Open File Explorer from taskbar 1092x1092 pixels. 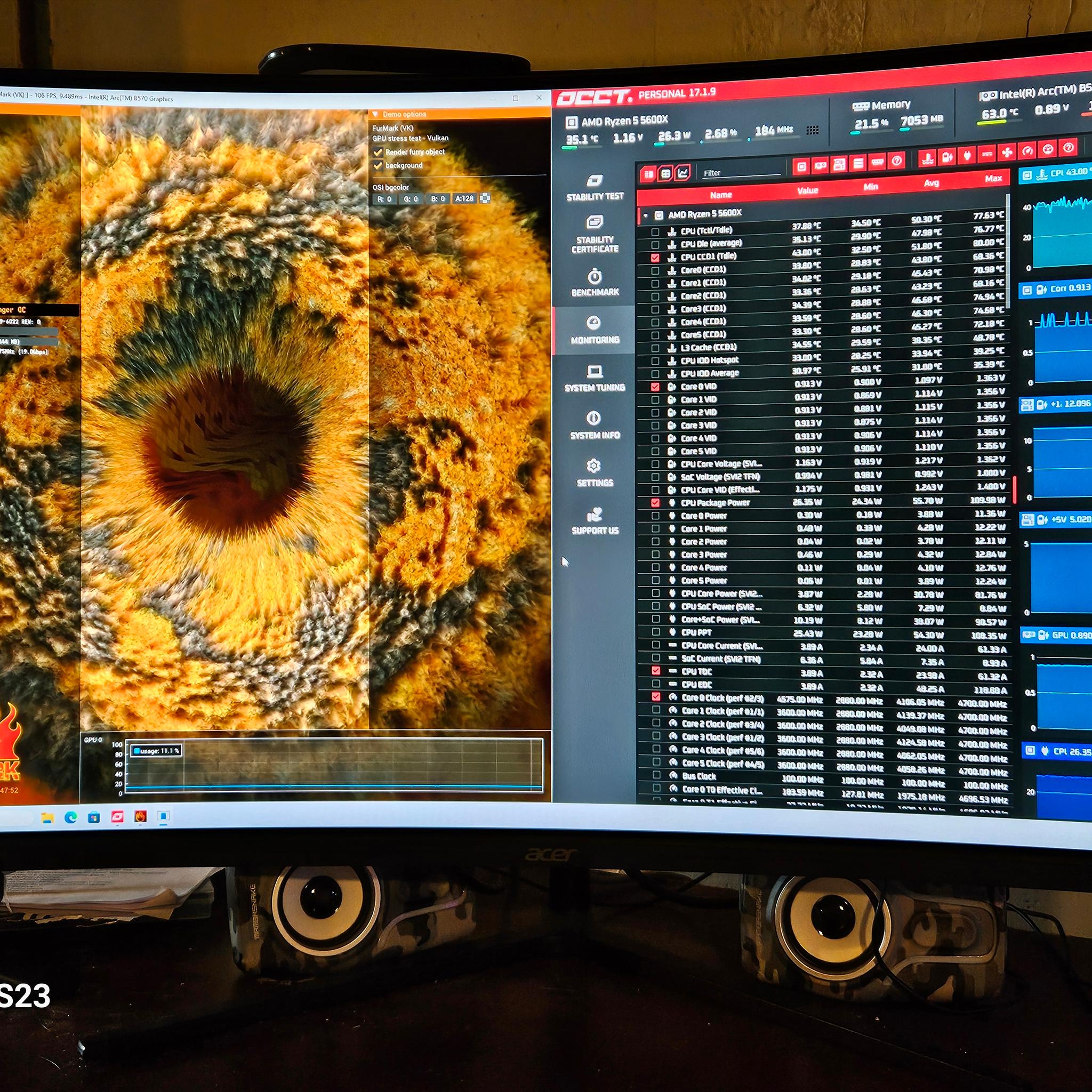[47, 817]
